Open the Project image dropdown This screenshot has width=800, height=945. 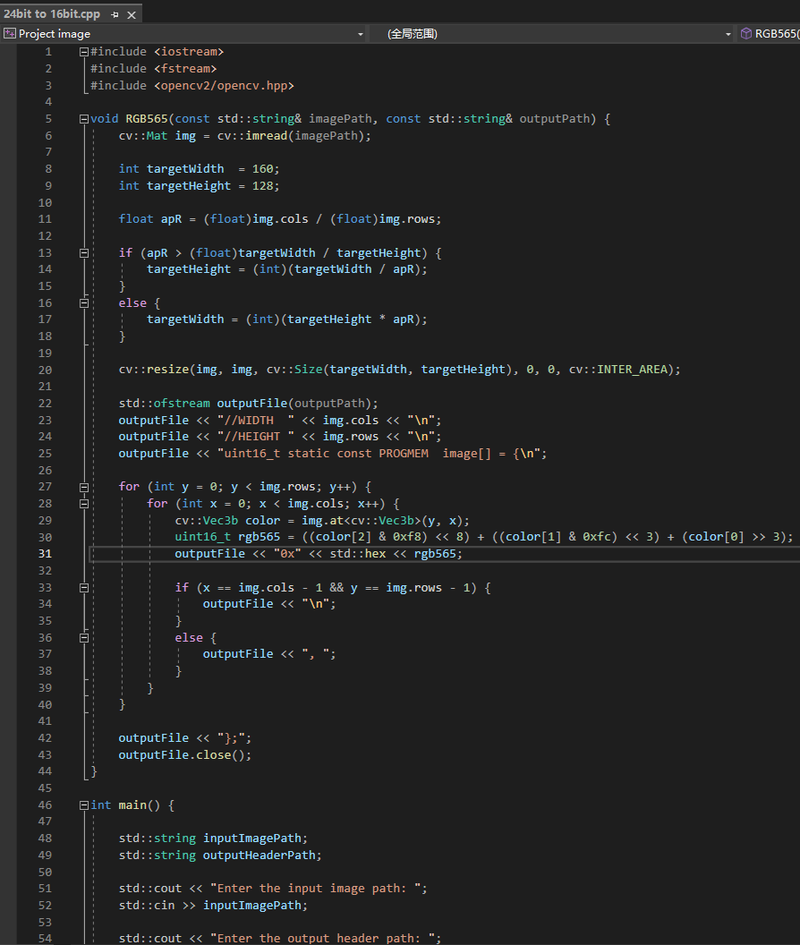coord(361,34)
